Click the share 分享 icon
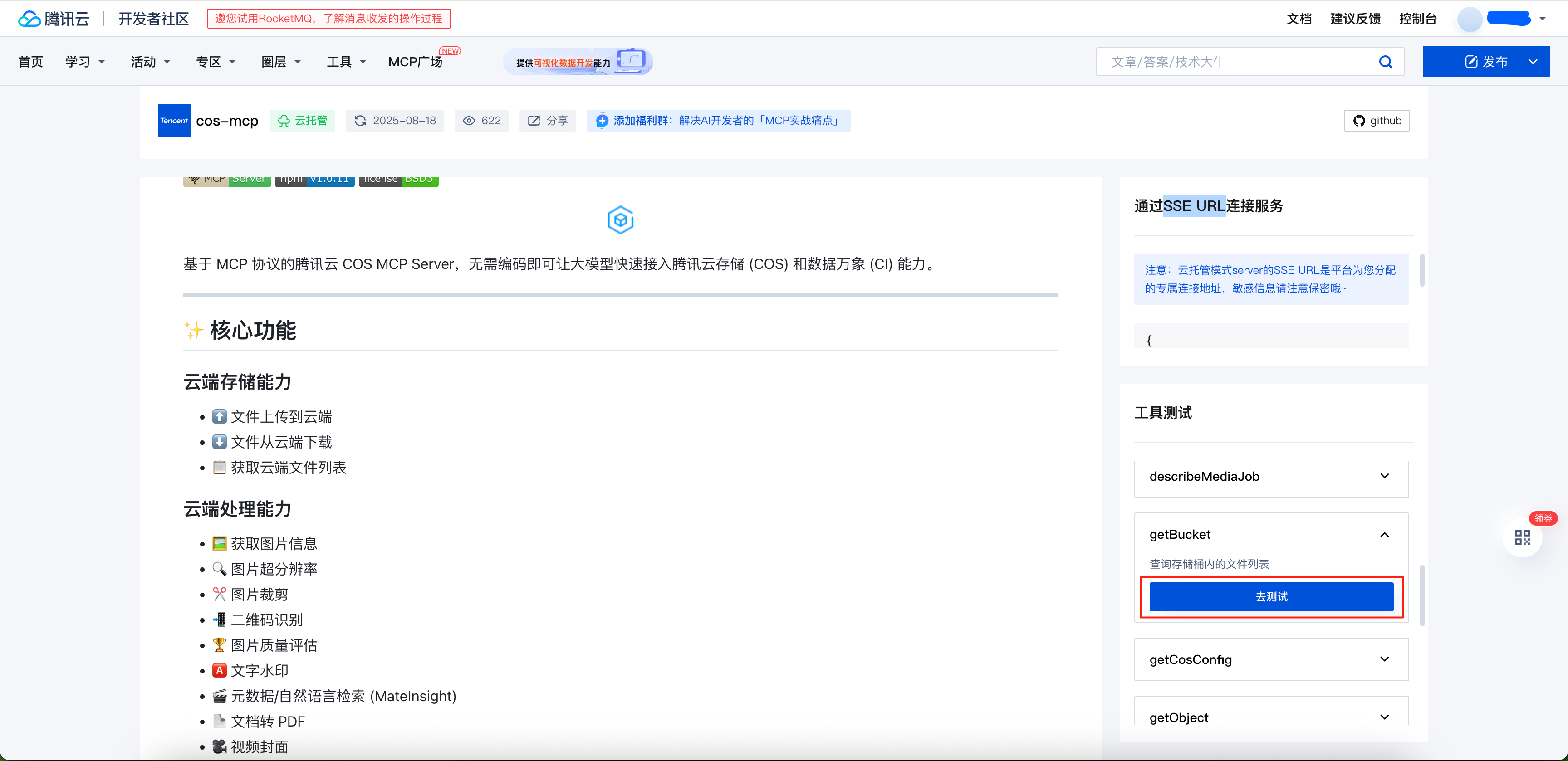This screenshot has width=1568, height=761. point(534,121)
